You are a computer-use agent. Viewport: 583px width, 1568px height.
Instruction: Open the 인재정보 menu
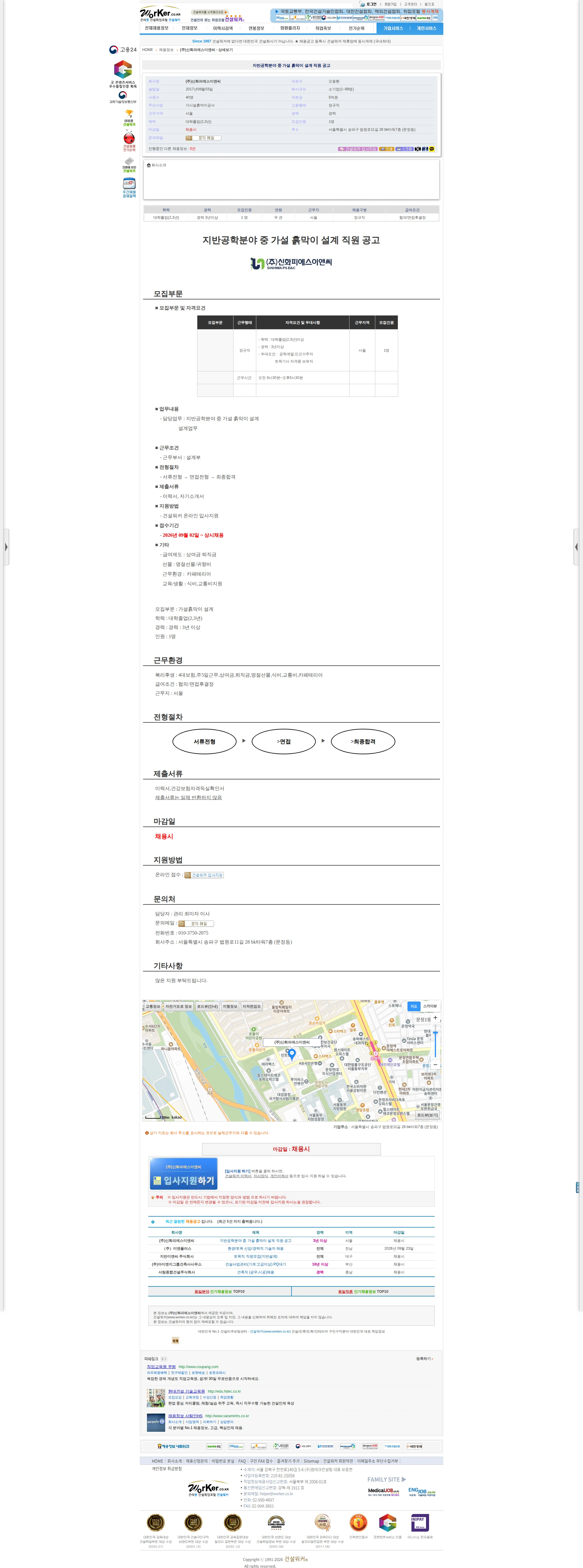pos(189,28)
